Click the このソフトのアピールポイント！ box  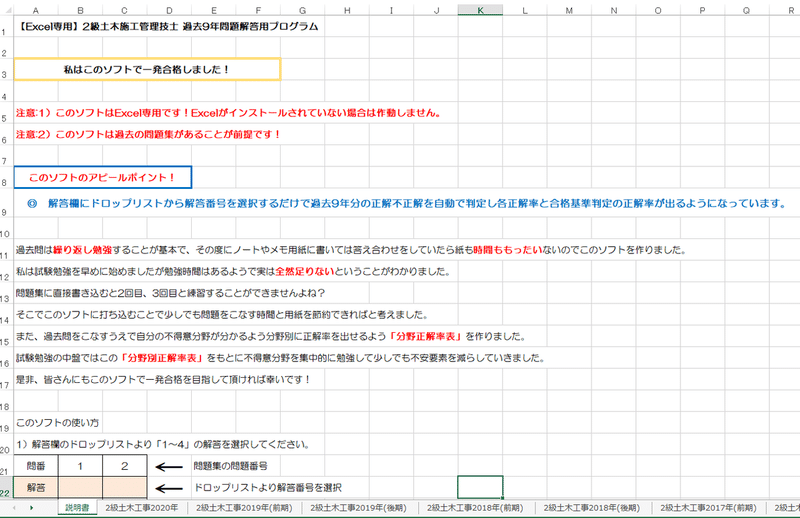[103, 178]
